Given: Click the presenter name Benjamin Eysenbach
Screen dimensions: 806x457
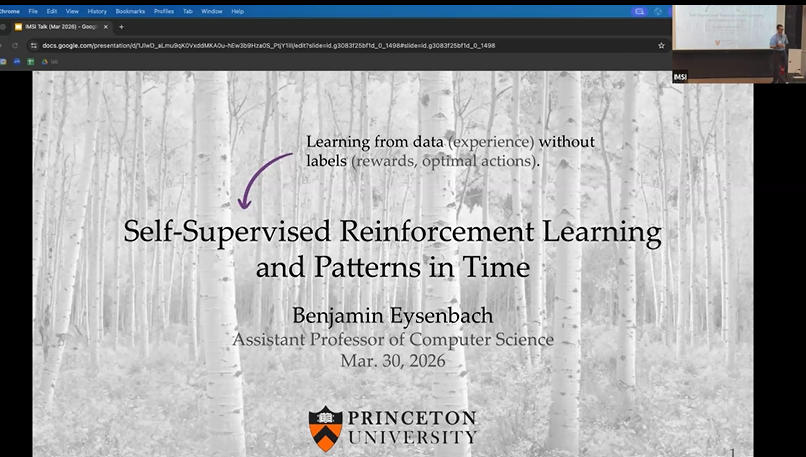Looking at the screenshot, I should [393, 315].
